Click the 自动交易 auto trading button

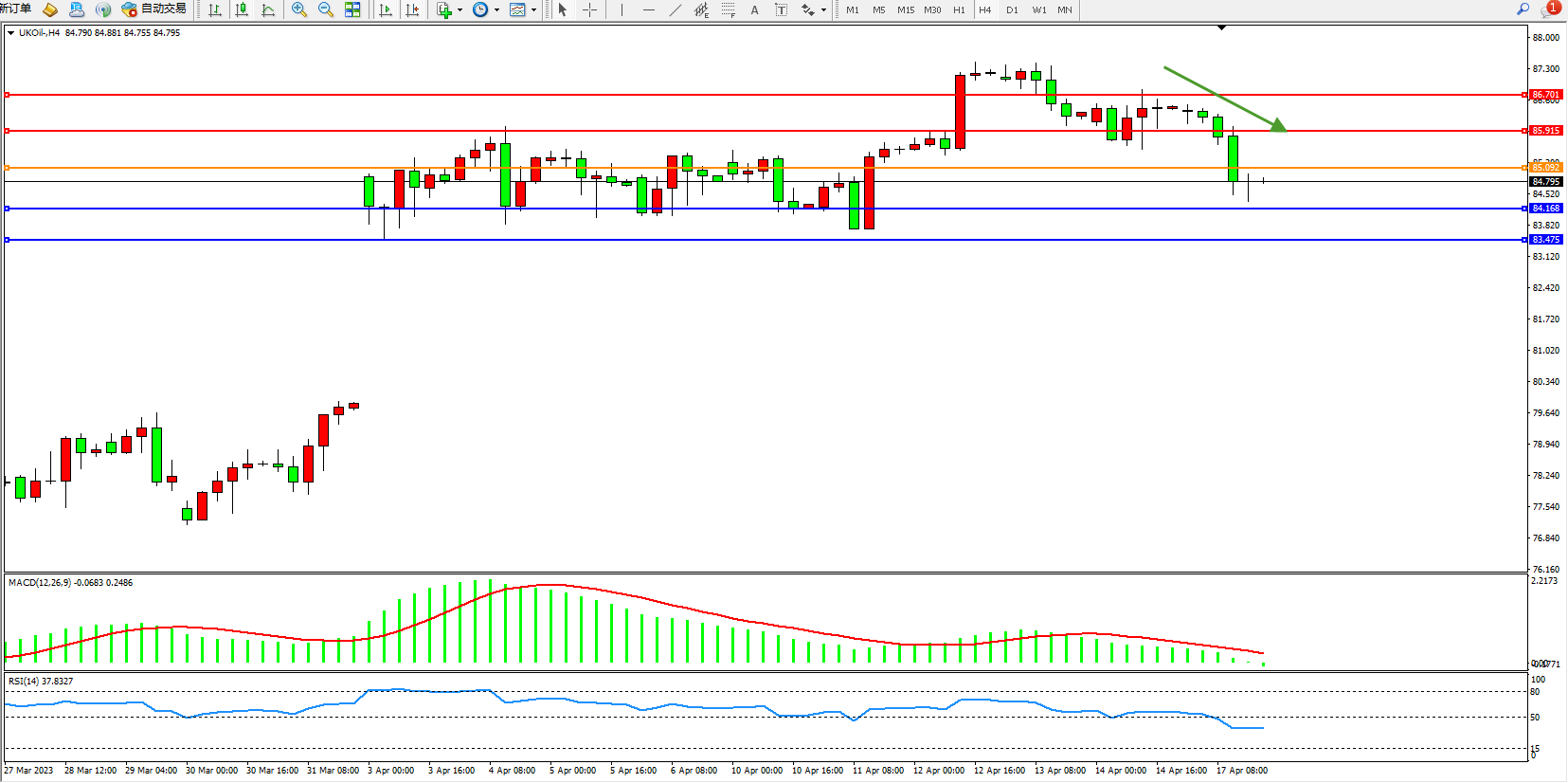(154, 9)
